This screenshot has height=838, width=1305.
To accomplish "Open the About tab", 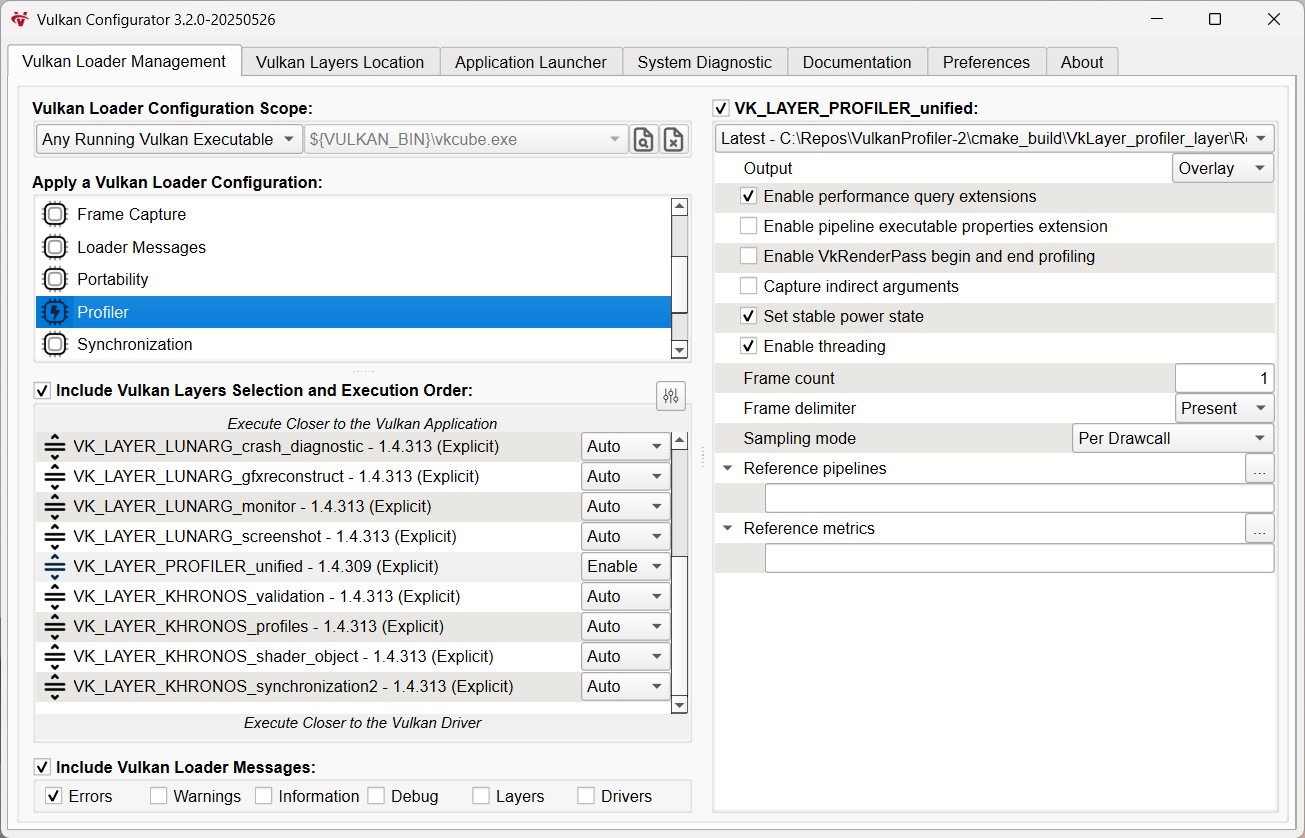I will pyautogui.click(x=1082, y=62).
